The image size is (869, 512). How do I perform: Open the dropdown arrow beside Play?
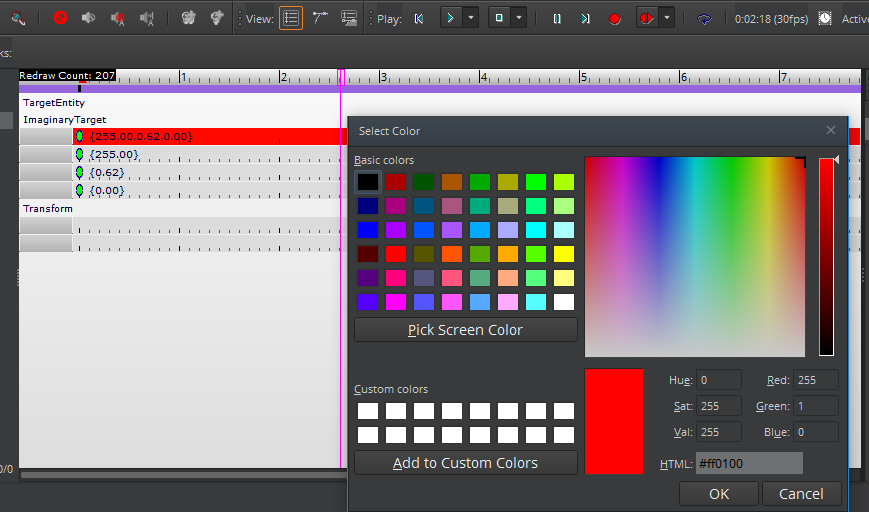click(x=471, y=18)
